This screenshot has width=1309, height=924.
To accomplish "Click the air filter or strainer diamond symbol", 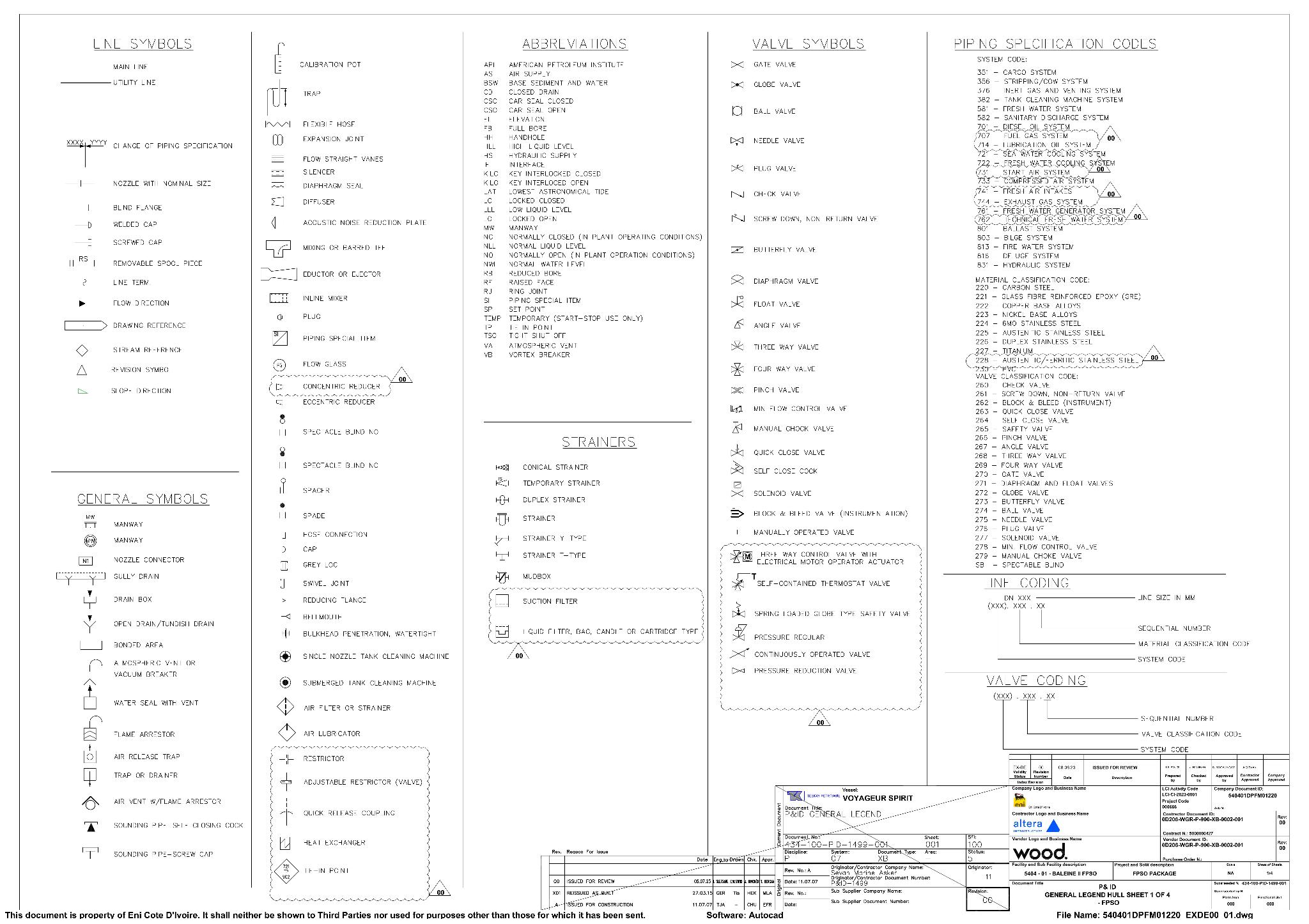I will coord(285,707).
